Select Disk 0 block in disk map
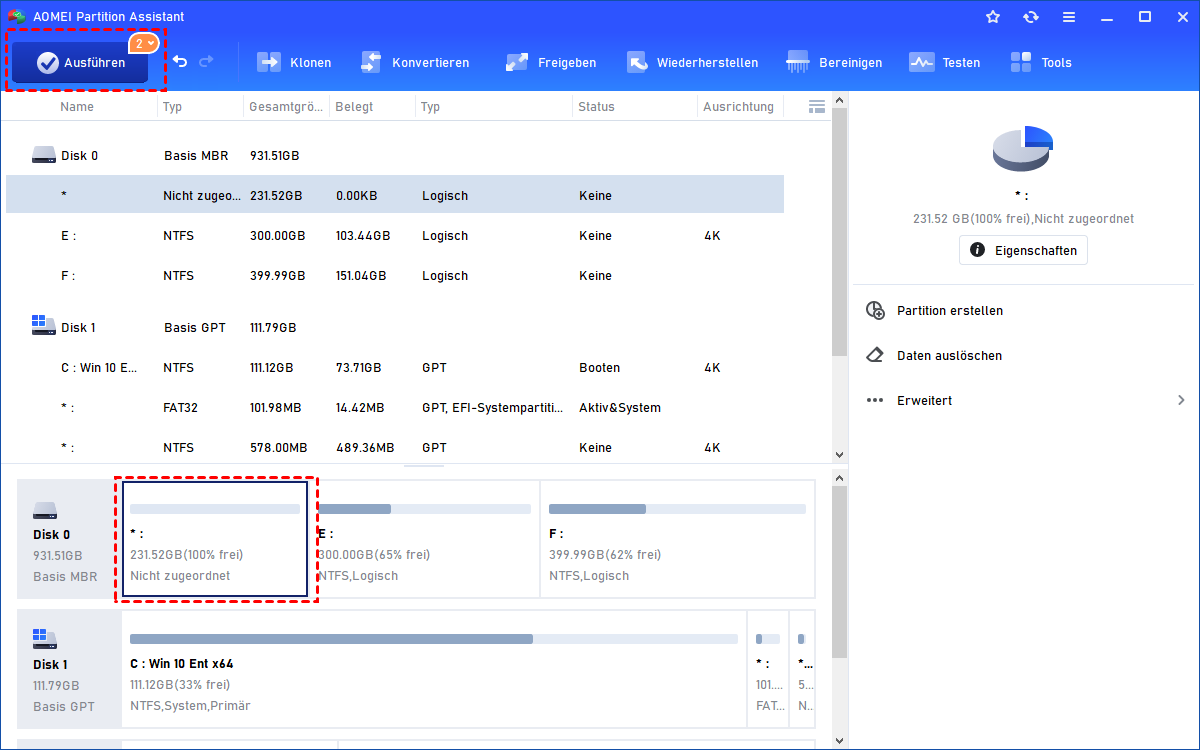The height and width of the screenshot is (750, 1200). pyautogui.click(x=69, y=540)
